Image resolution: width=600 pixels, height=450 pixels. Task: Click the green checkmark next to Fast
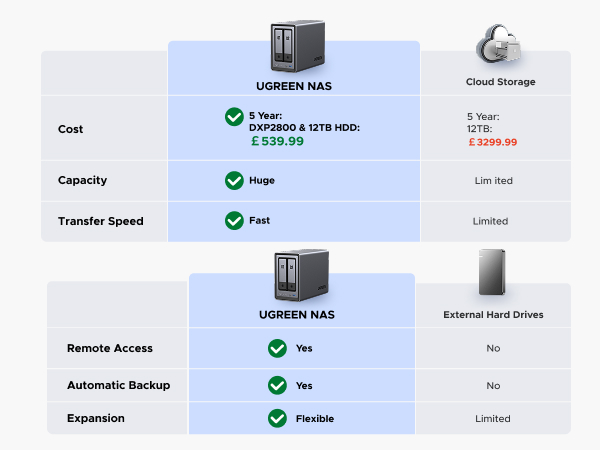point(234,220)
